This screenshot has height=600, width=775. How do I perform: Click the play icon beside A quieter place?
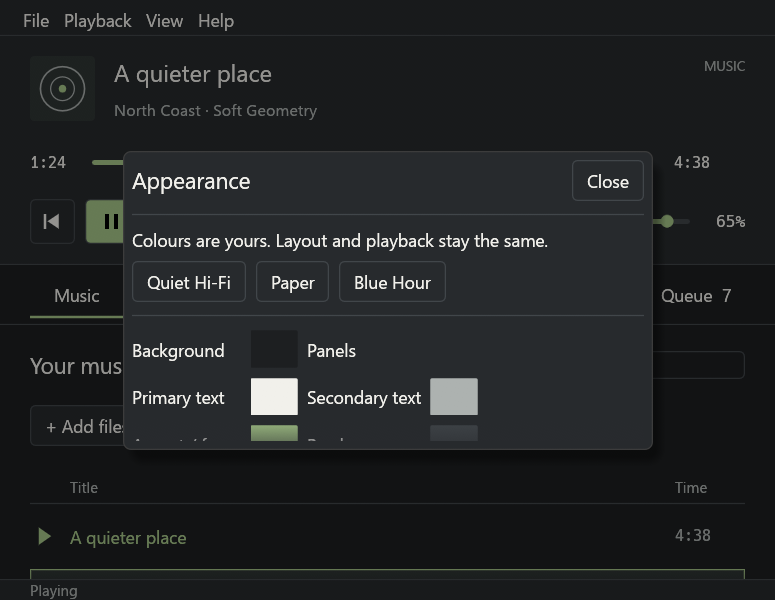click(x=44, y=536)
